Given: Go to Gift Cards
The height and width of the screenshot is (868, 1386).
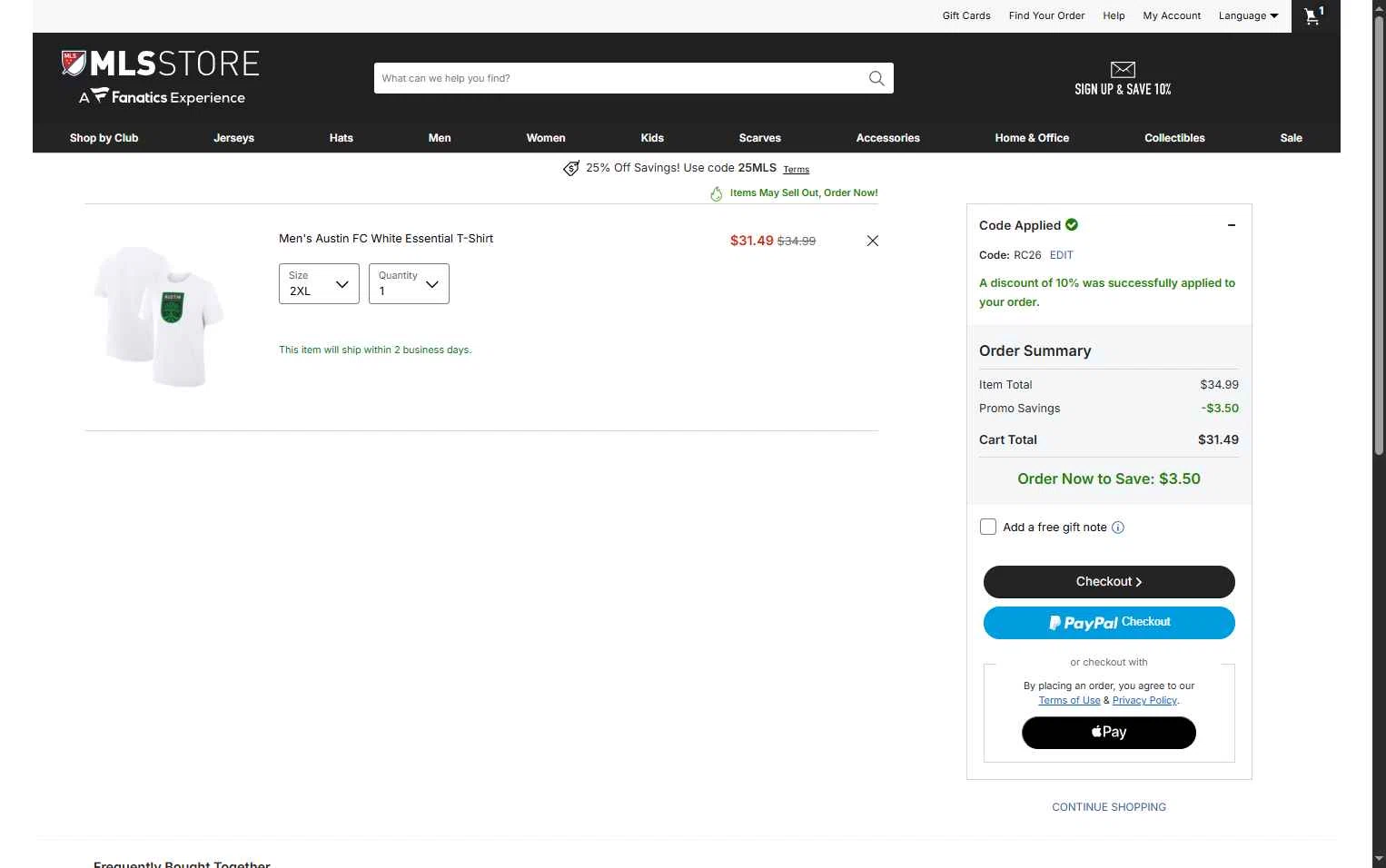Looking at the screenshot, I should (x=966, y=15).
